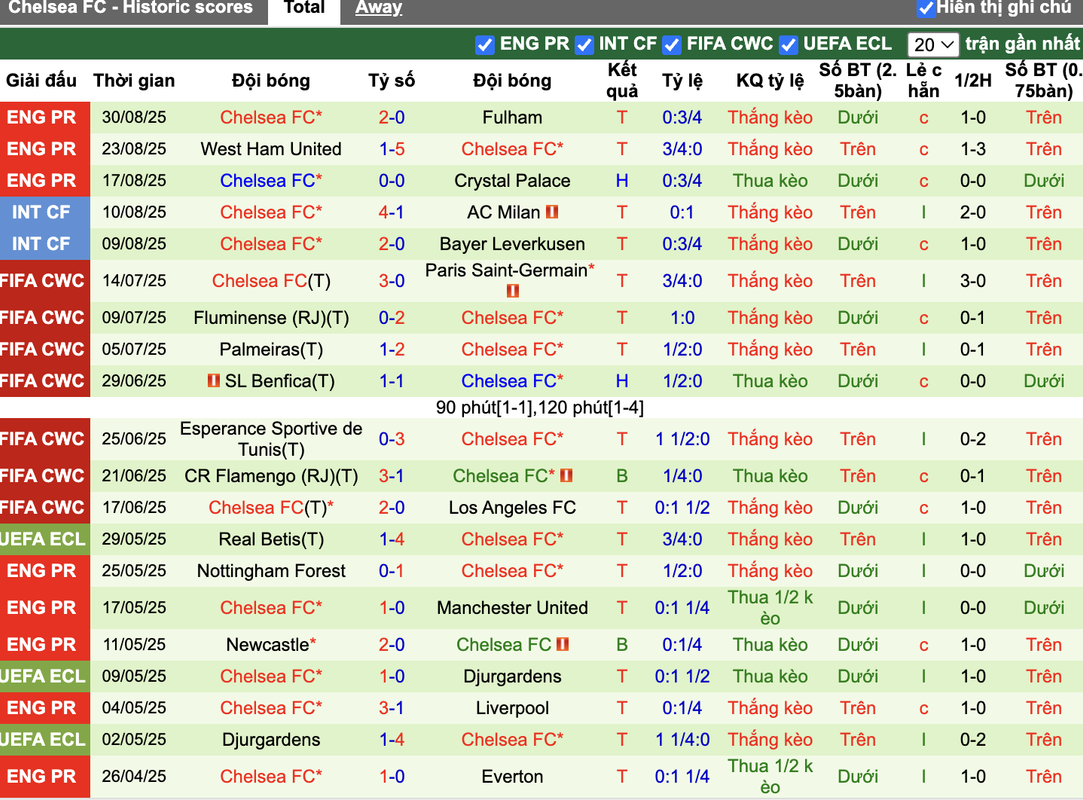Open the 20 recent matches dropdown
The height and width of the screenshot is (800, 1083).
(932, 45)
